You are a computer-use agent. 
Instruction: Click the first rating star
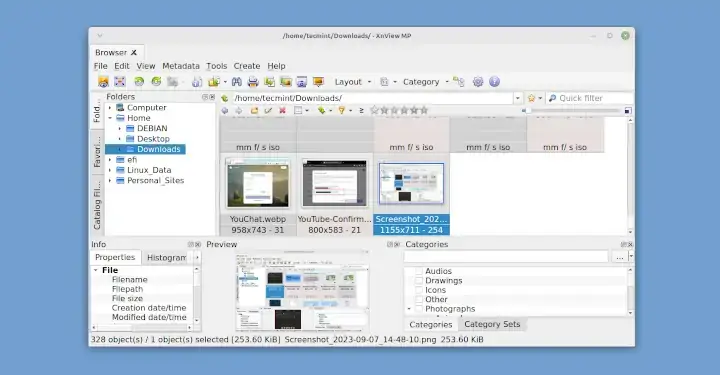point(374,110)
